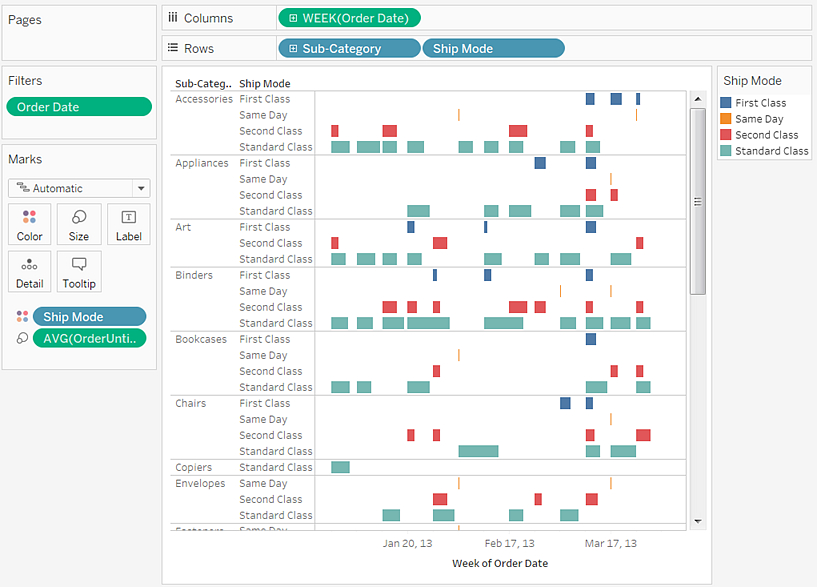Open the Size marks card button

point(79,224)
